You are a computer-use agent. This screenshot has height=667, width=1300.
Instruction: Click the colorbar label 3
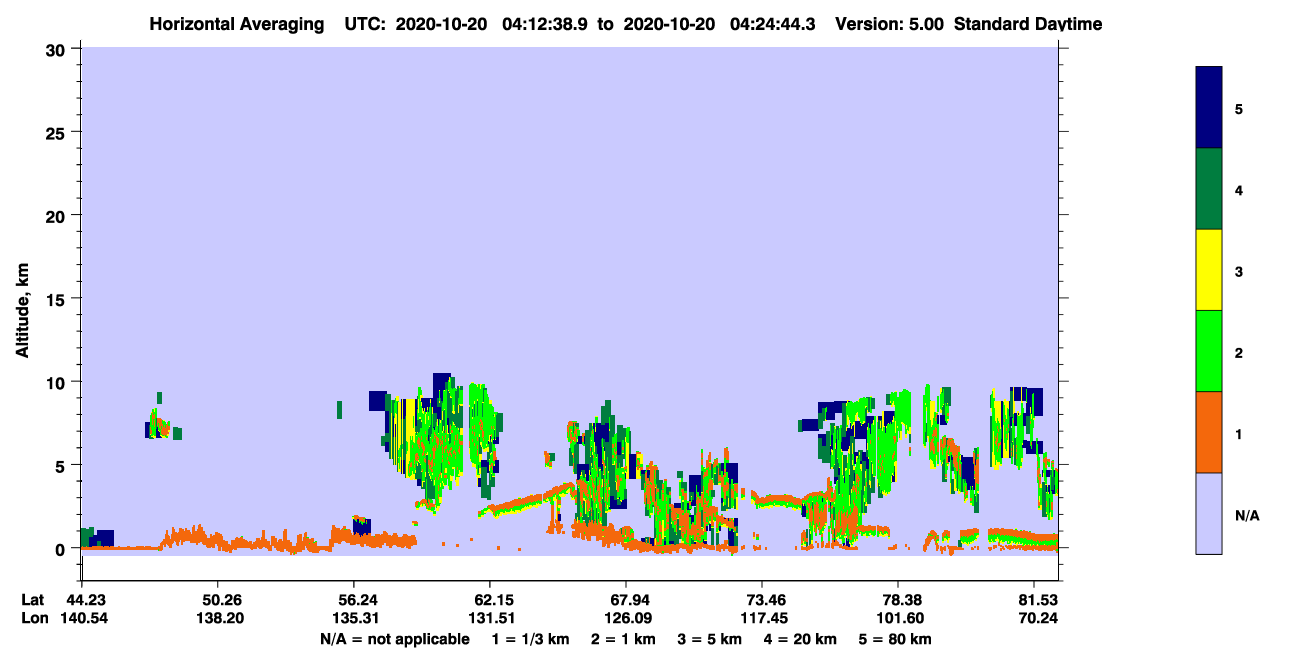click(1239, 270)
